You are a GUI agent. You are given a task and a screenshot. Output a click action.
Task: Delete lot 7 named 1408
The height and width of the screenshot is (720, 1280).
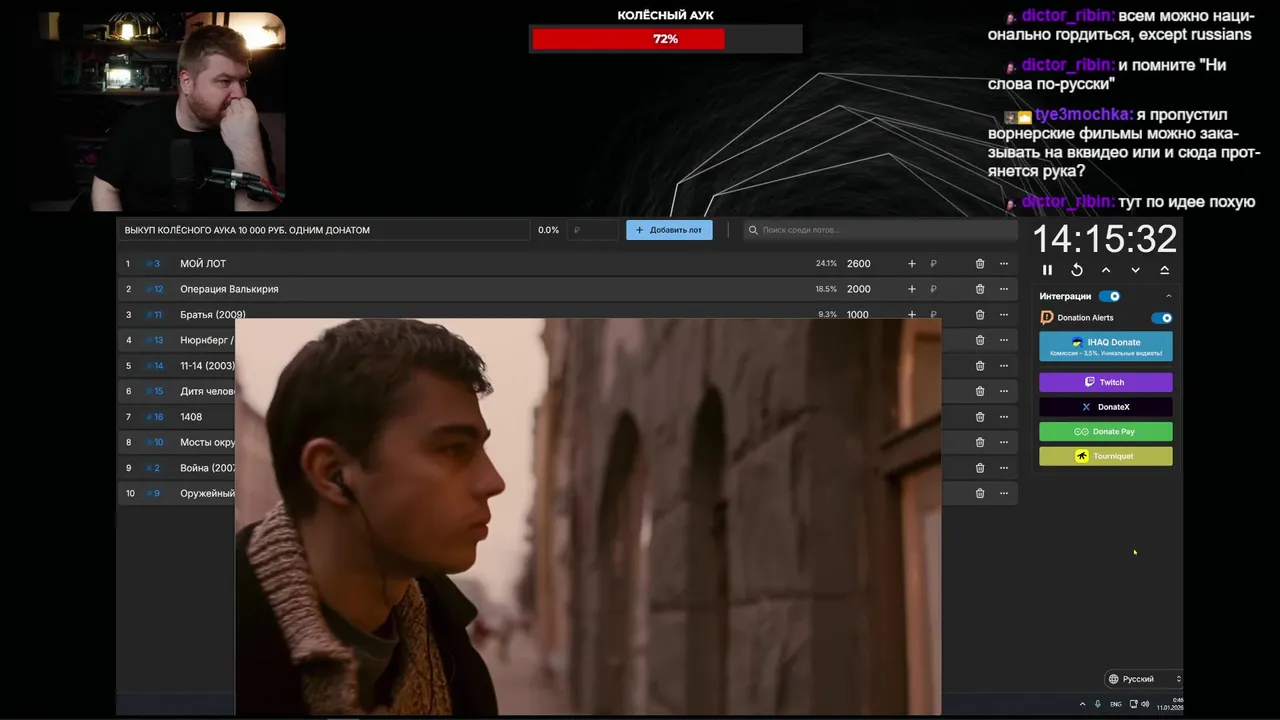point(980,417)
